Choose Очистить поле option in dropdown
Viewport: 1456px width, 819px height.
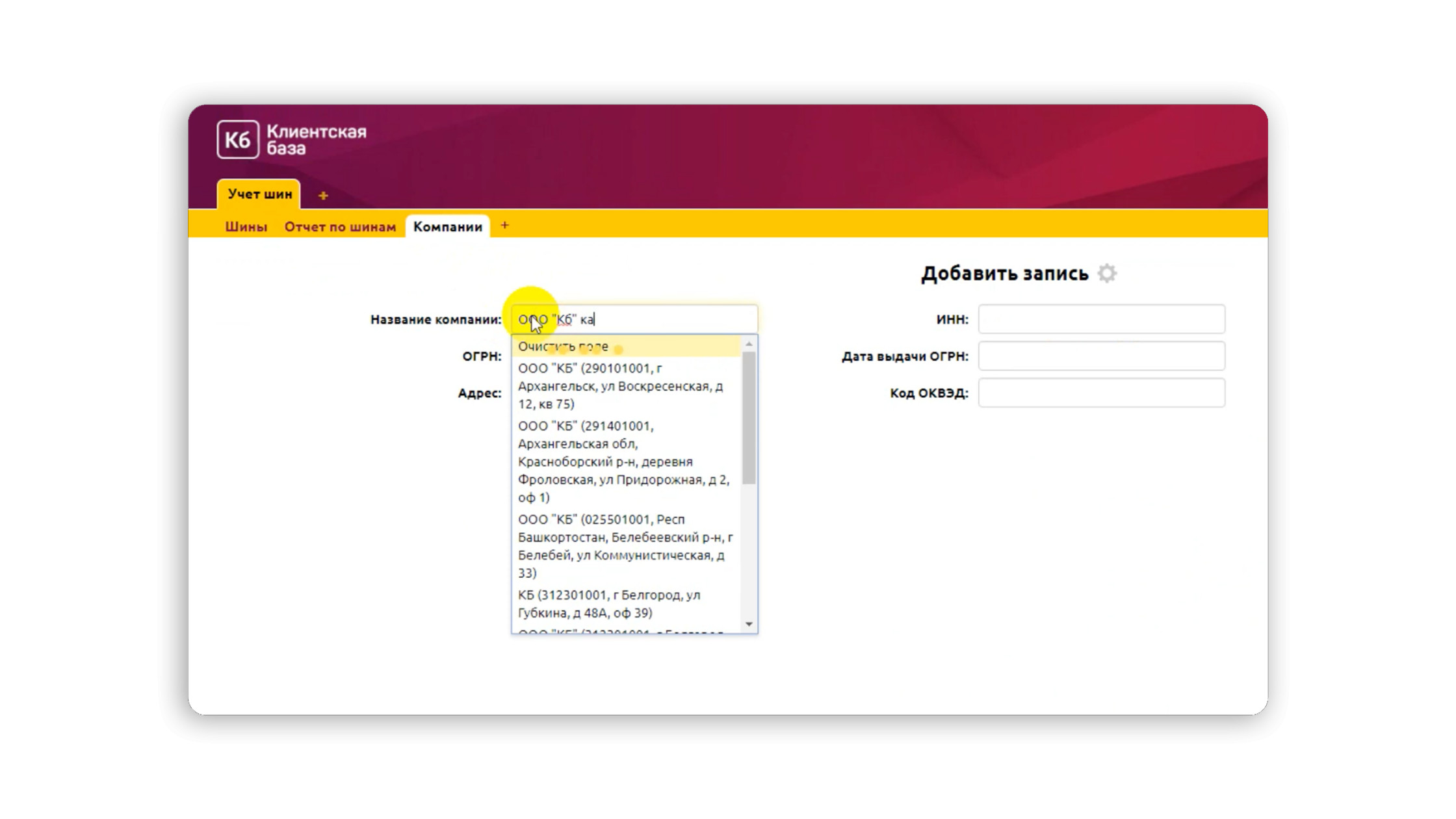[x=563, y=346]
